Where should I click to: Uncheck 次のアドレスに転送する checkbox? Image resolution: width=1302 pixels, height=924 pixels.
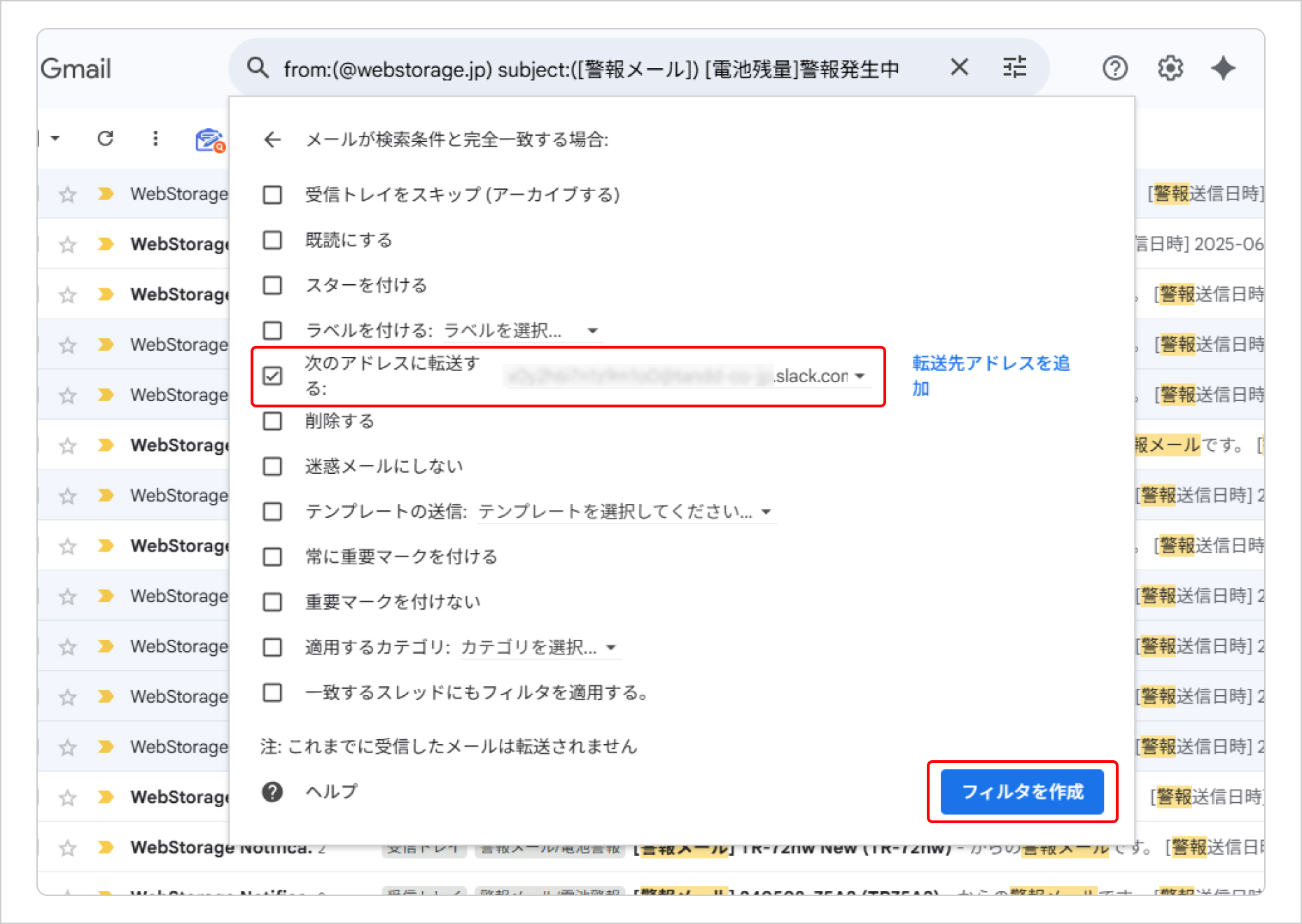point(272,376)
